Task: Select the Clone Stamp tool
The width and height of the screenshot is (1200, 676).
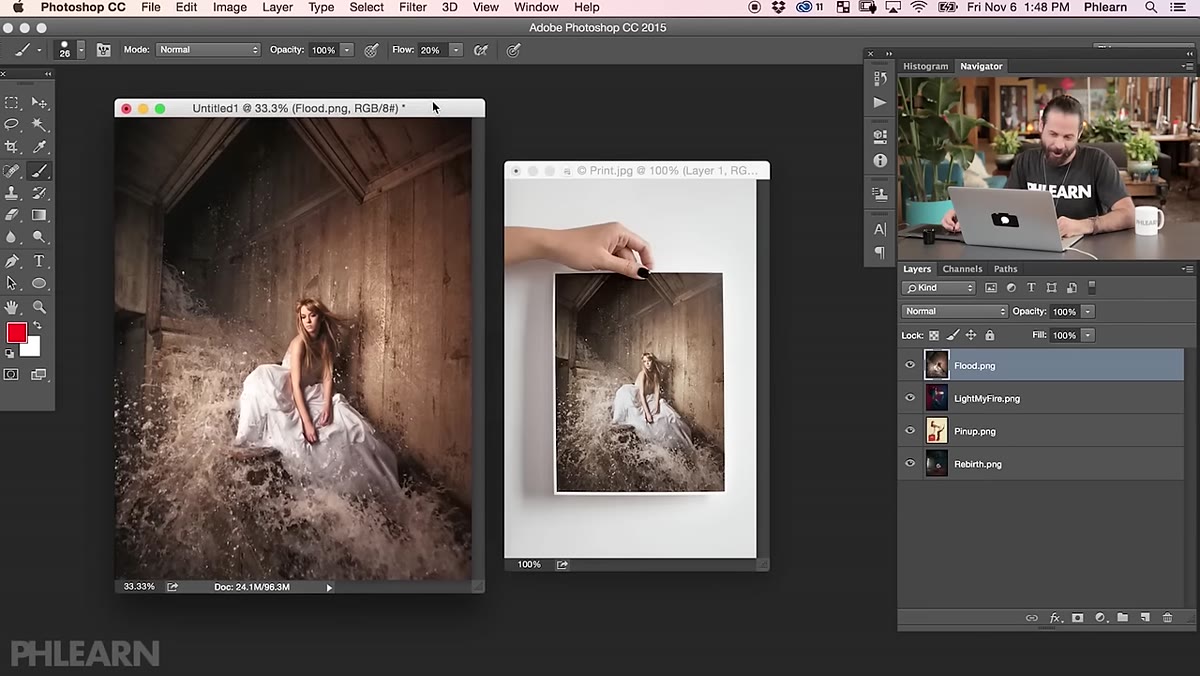Action: tap(12, 193)
